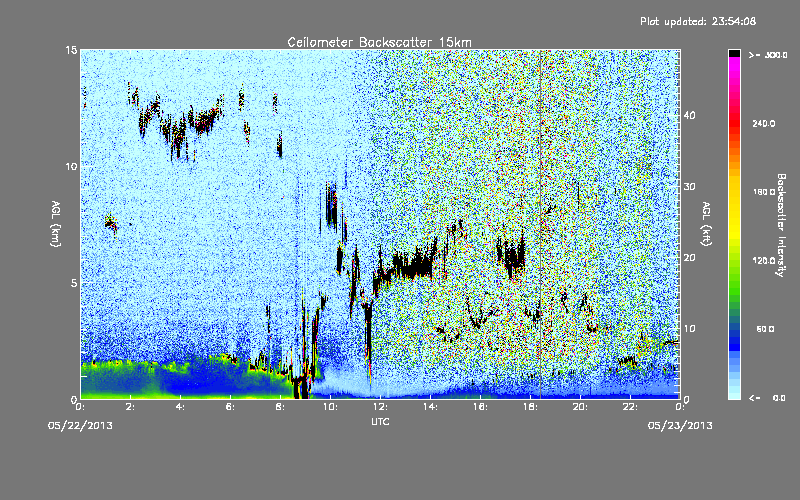Click the "30" kft tick label
This screenshot has width=800, height=500.
[689, 187]
